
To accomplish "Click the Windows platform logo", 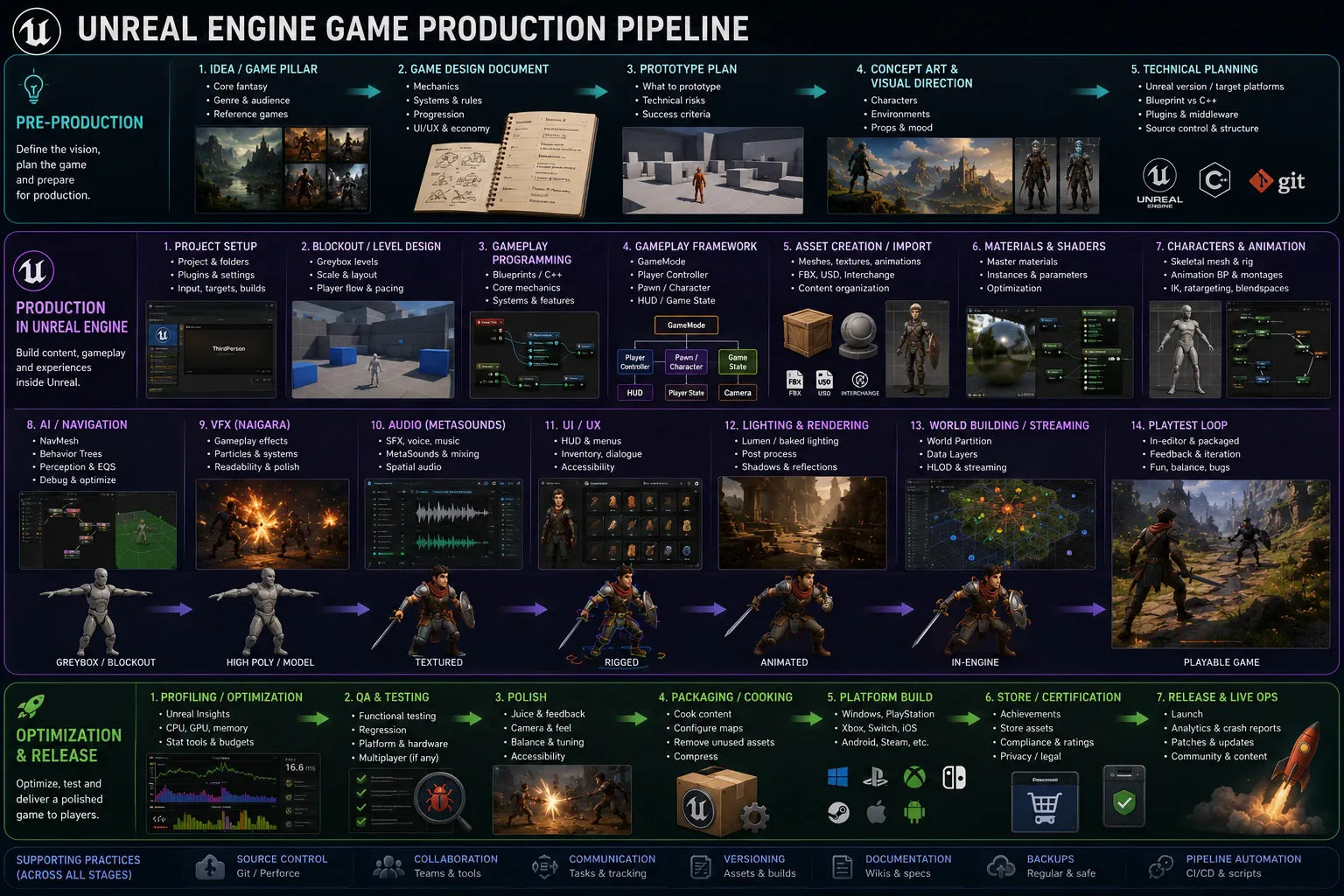I will pyautogui.click(x=837, y=777).
